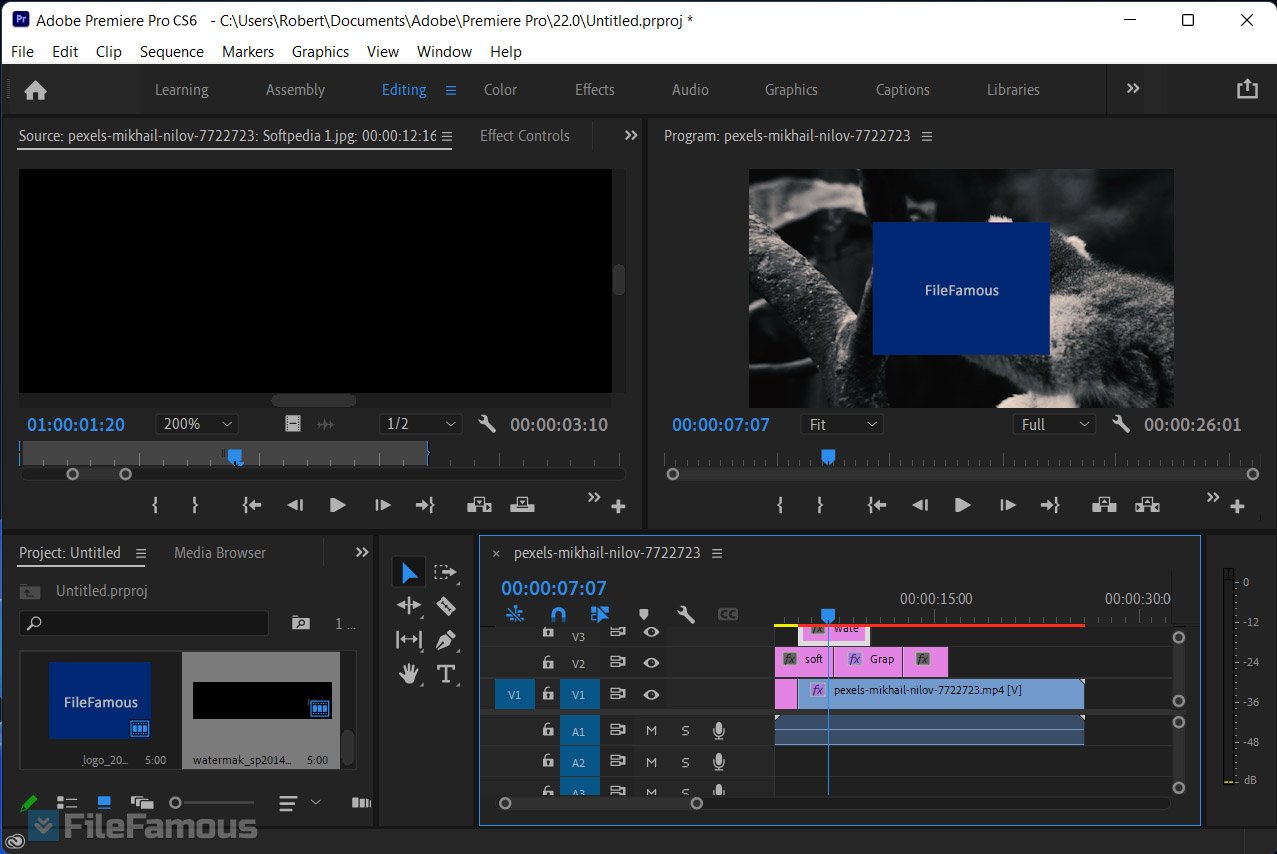Select the Track Select Forward tool
Viewport: 1277px width, 854px height.
pos(445,572)
